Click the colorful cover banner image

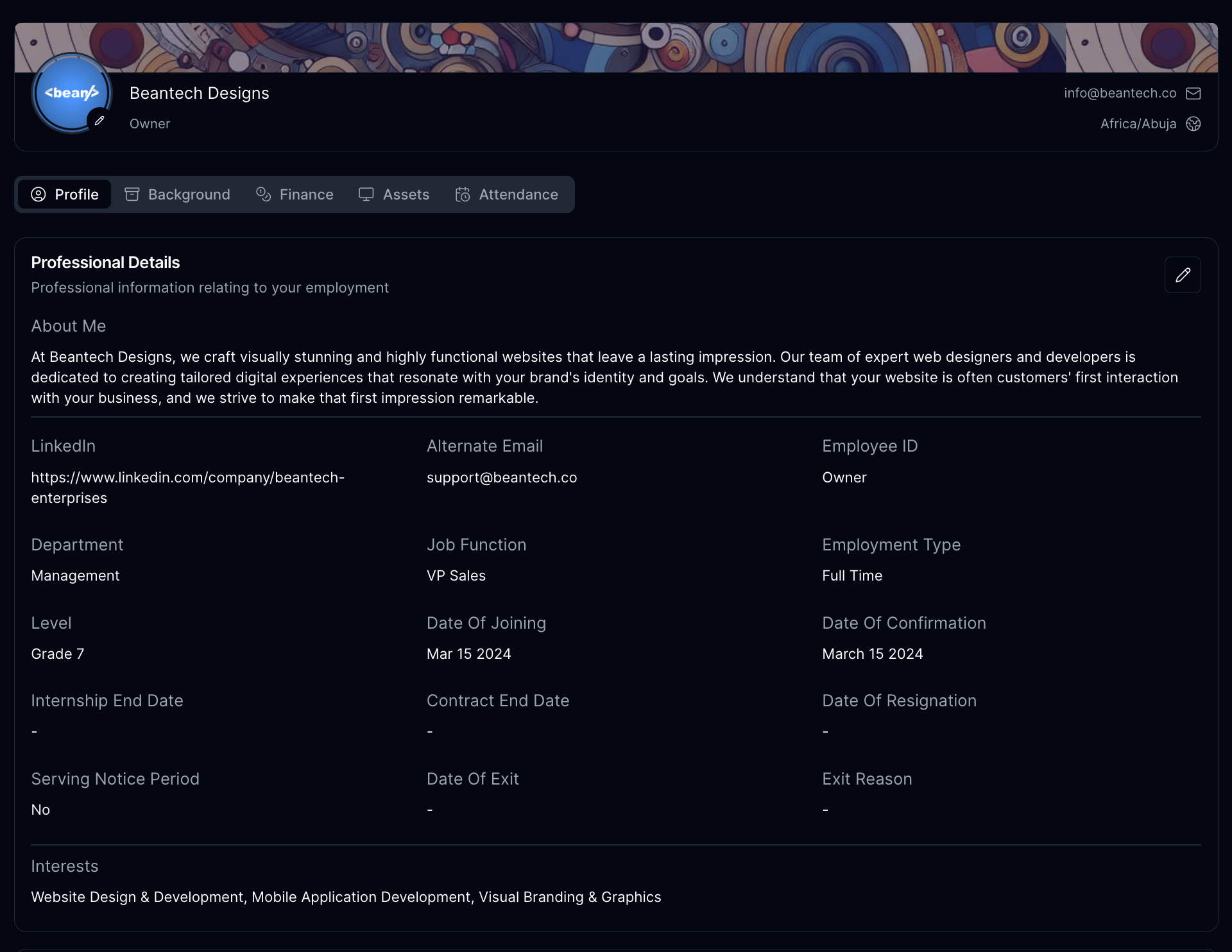click(x=616, y=47)
